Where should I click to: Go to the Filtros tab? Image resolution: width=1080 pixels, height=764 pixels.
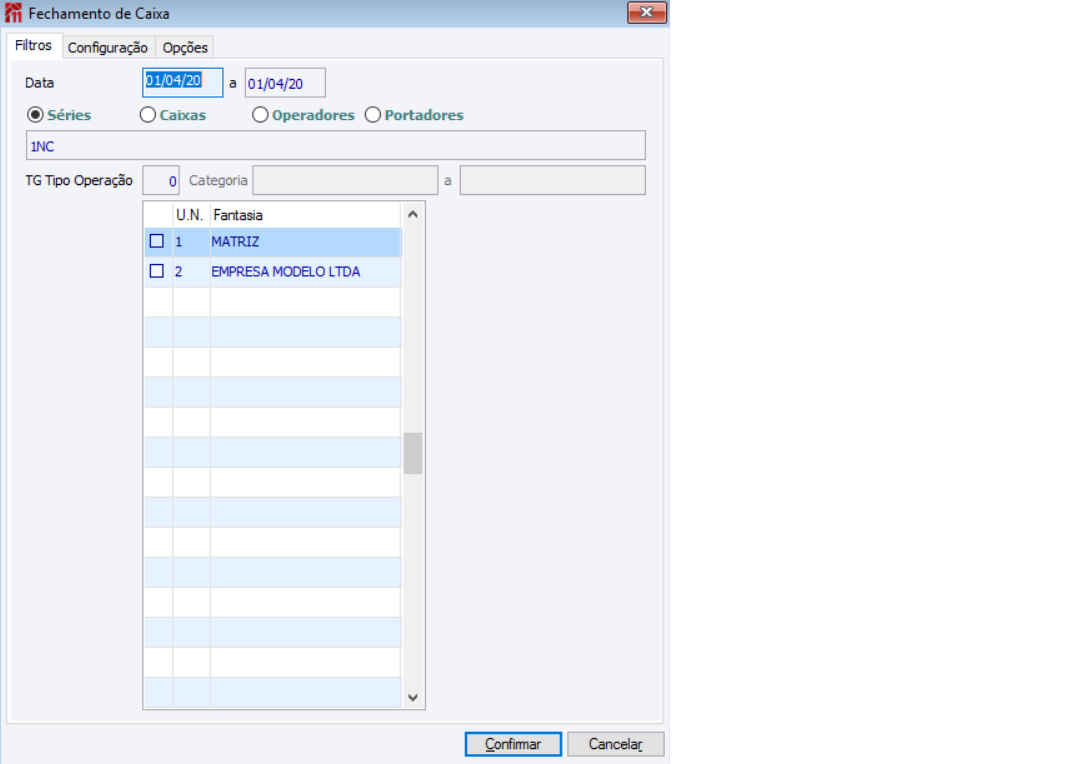point(34,45)
